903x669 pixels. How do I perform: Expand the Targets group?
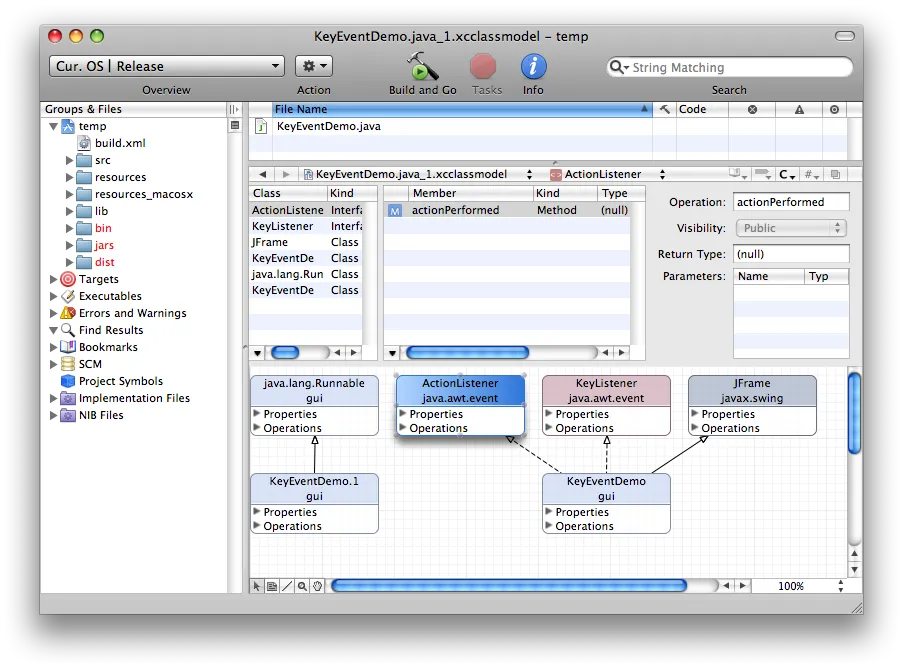(53, 279)
